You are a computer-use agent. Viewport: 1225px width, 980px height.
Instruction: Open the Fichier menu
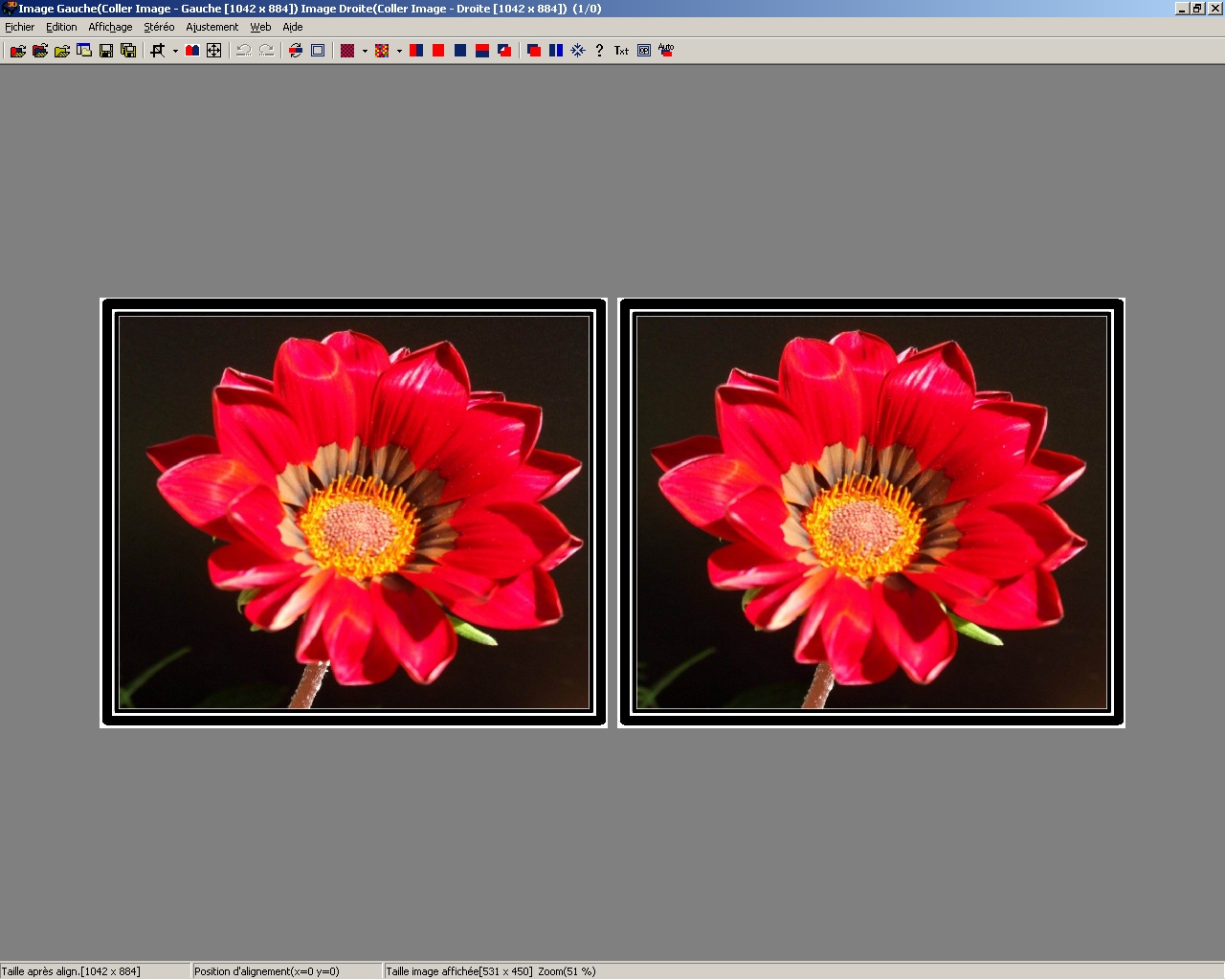click(20, 27)
